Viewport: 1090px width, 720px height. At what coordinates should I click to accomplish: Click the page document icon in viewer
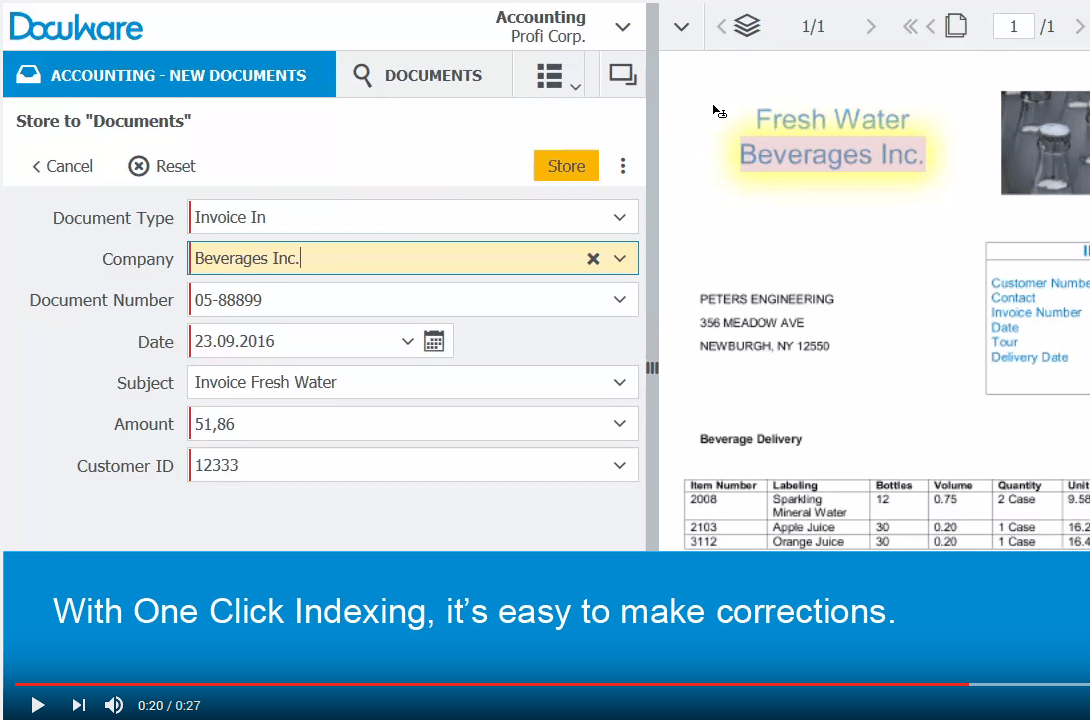point(956,27)
